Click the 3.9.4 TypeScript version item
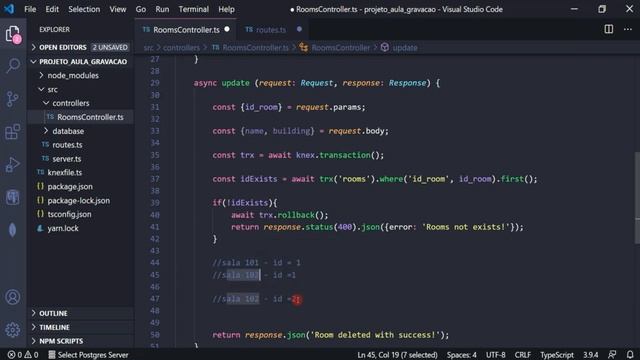Screen dimensions: 640x360 591,355
